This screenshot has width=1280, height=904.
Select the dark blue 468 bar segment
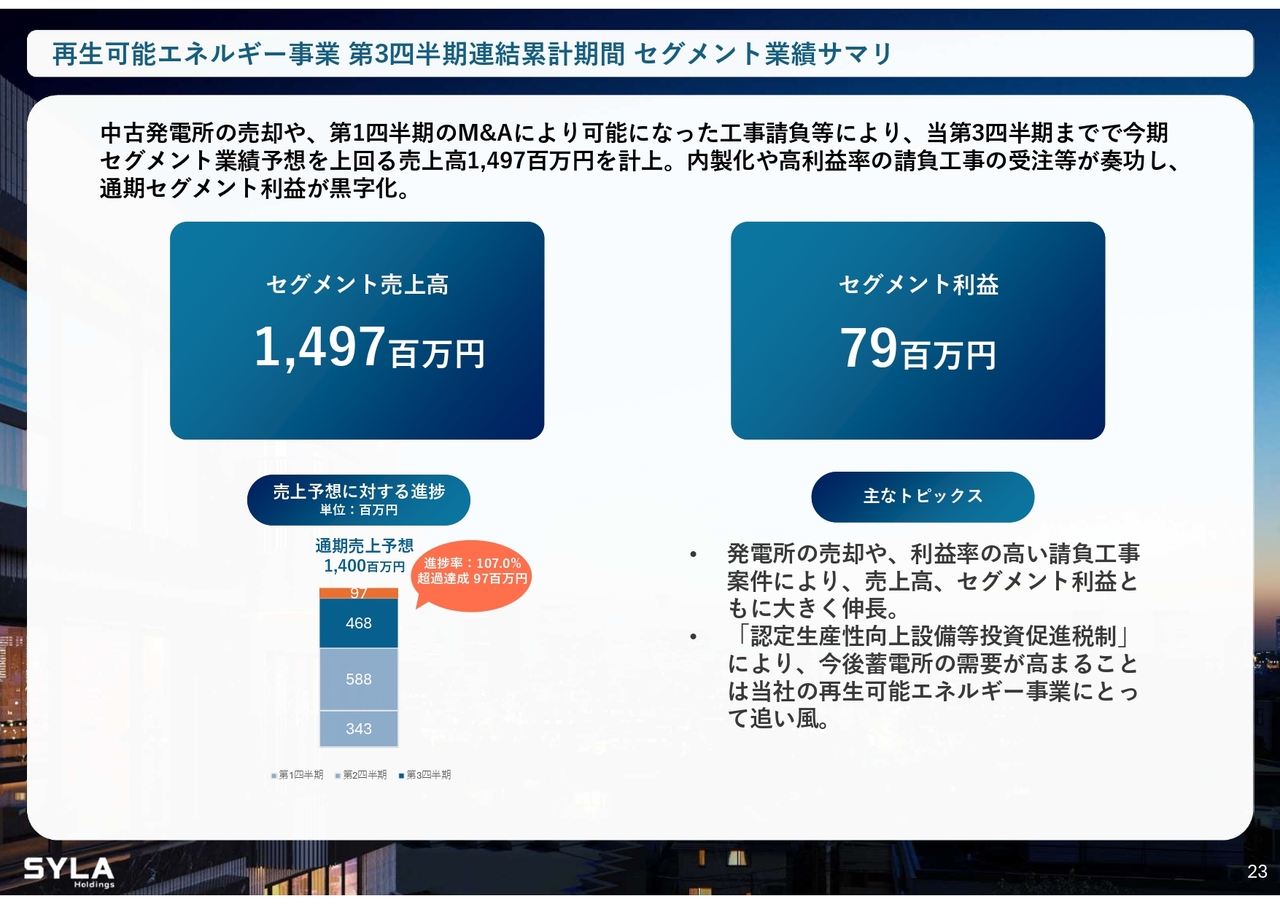pyautogui.click(x=359, y=623)
